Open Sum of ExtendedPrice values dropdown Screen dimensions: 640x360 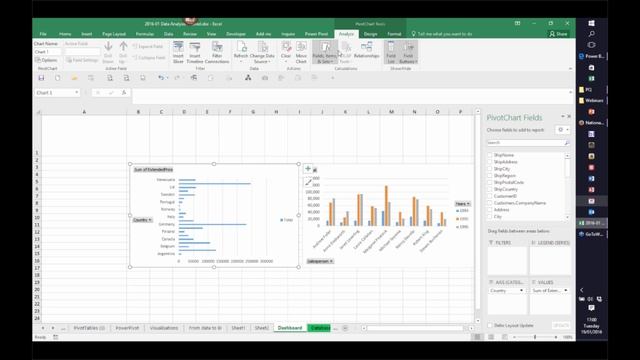565,291
